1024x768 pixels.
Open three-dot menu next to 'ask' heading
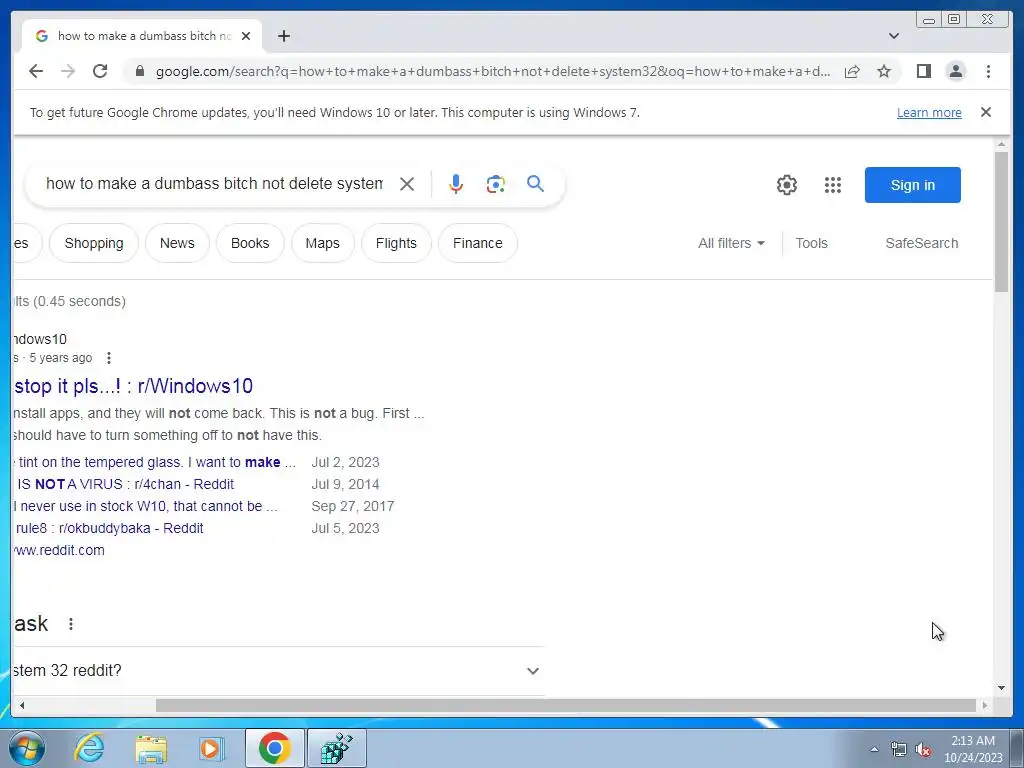click(71, 624)
